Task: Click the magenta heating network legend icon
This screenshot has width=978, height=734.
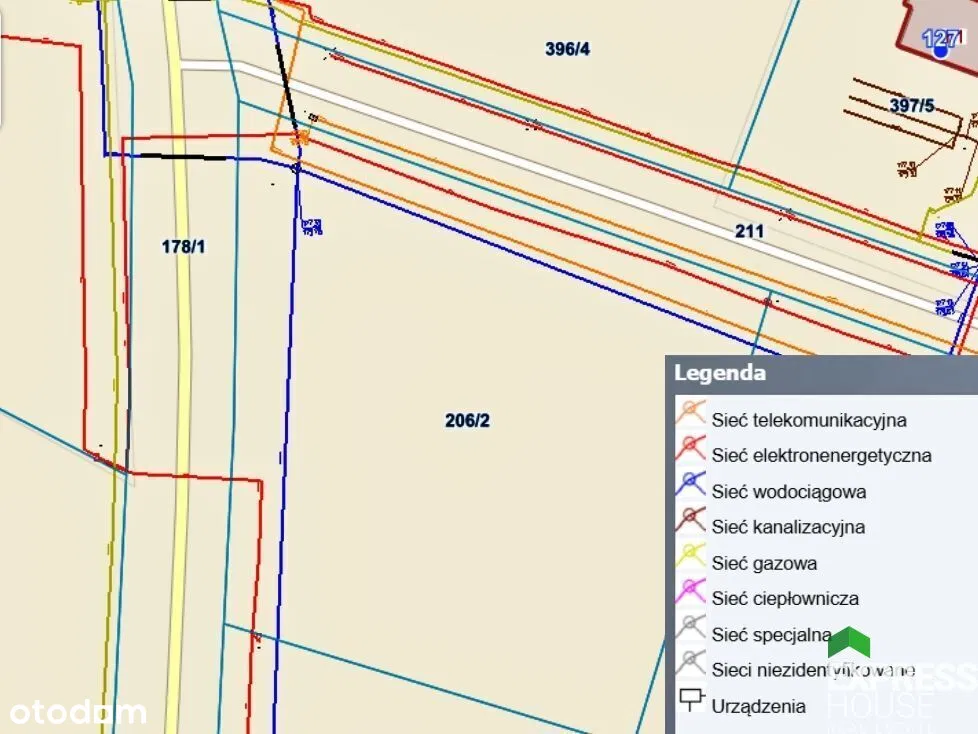Action: point(691,593)
